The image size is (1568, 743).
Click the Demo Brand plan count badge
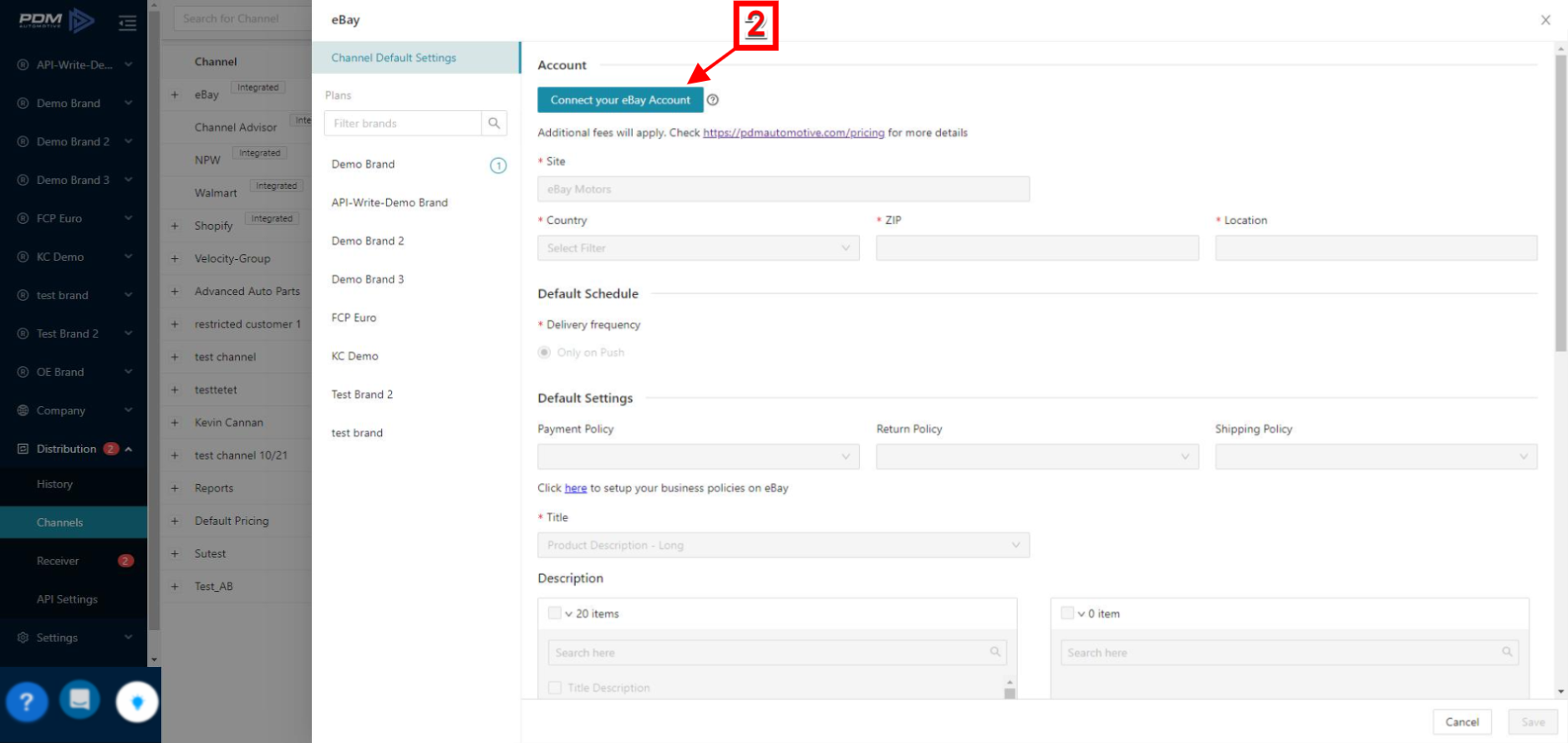tap(498, 165)
